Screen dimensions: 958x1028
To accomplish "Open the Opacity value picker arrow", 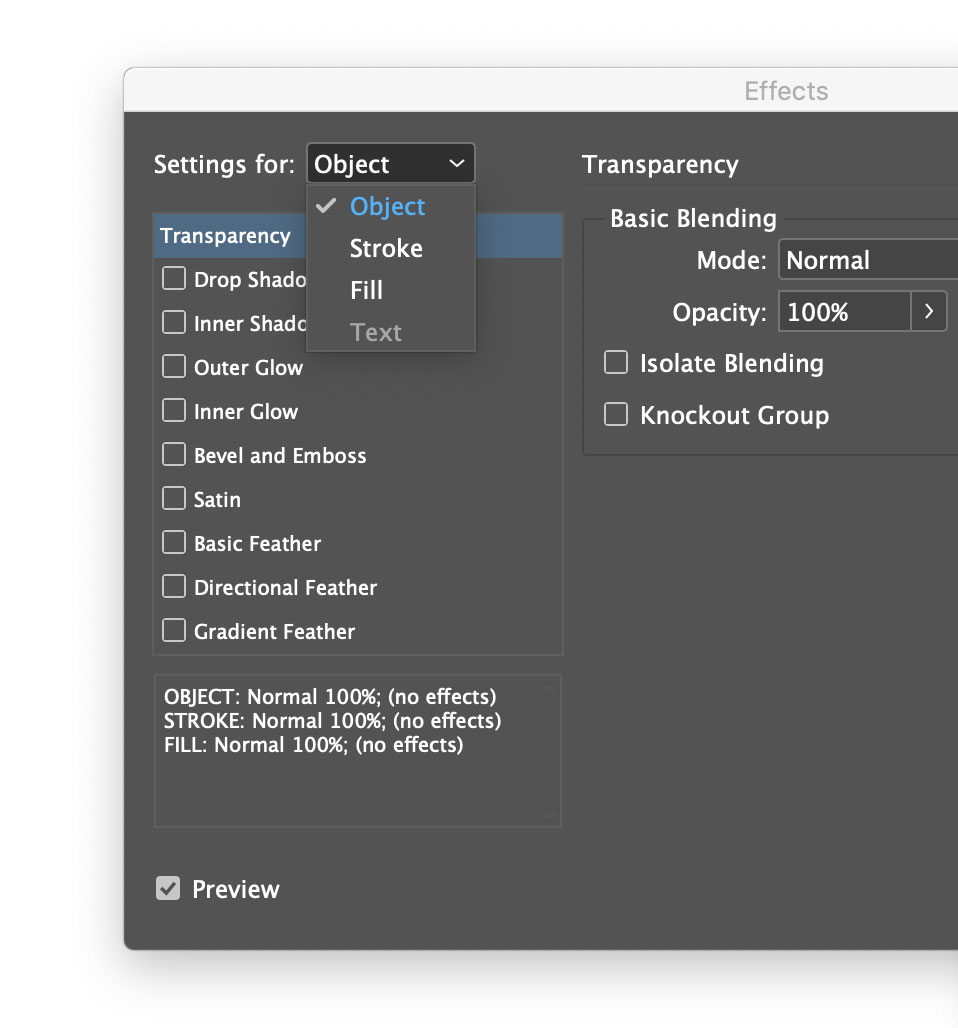I will pos(930,311).
